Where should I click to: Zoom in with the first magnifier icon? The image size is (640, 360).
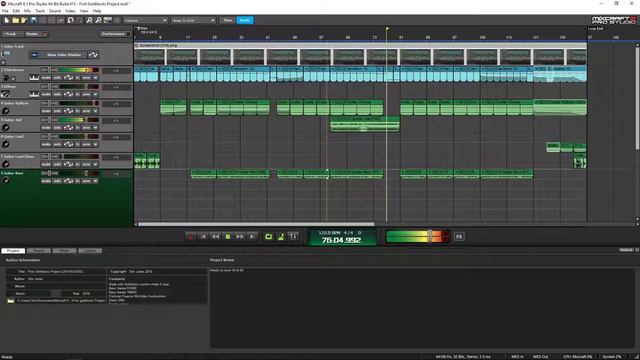pyautogui.click(x=89, y=20)
